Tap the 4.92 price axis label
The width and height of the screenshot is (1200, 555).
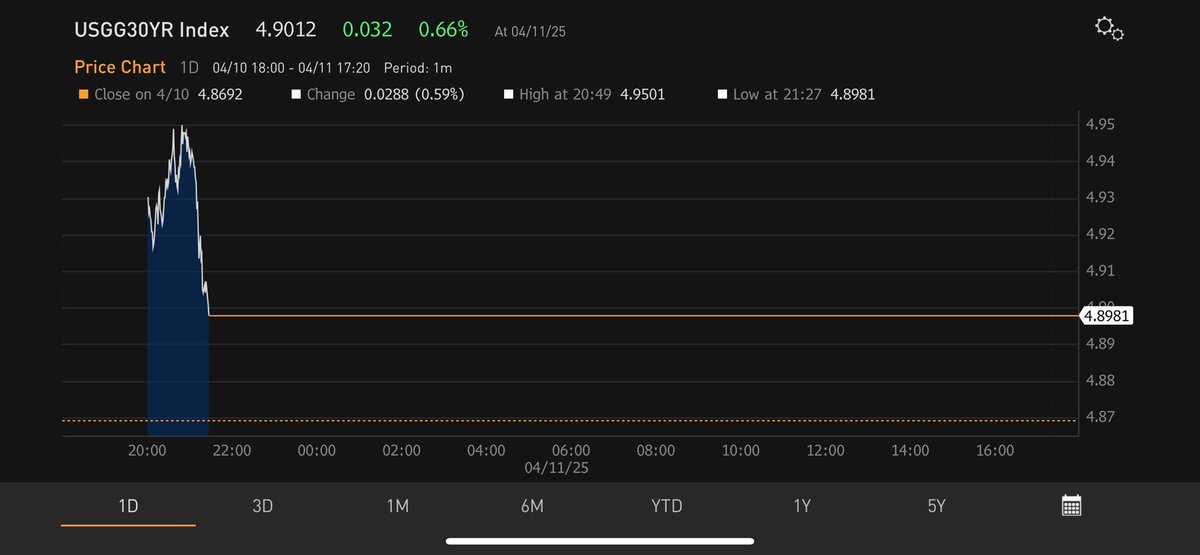click(1100, 235)
